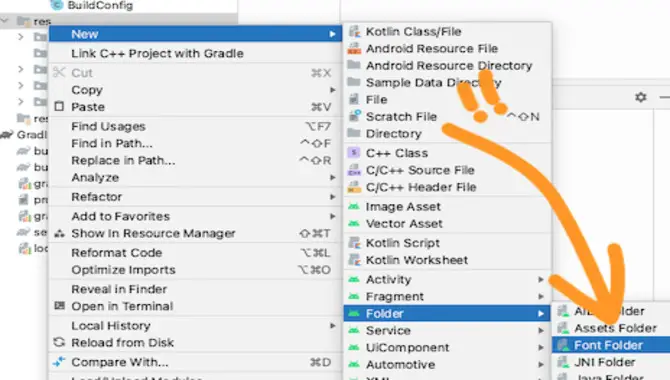The height and width of the screenshot is (380, 670).
Task: Click the C++ Class icon
Action: click(x=354, y=153)
